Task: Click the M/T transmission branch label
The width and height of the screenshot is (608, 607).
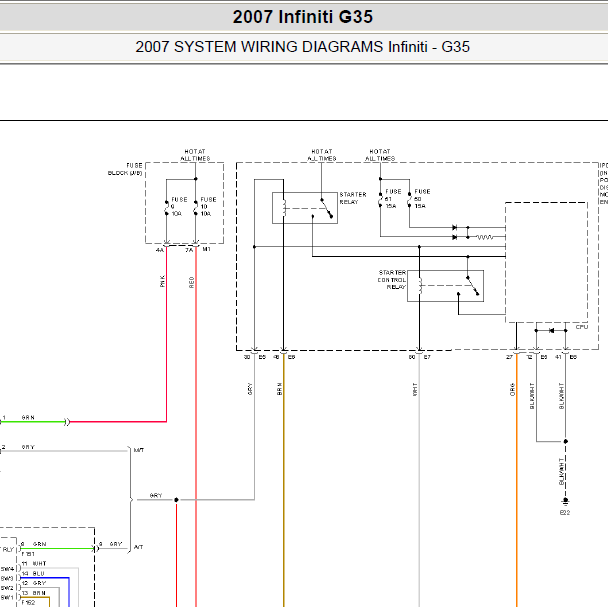Action: point(139,450)
